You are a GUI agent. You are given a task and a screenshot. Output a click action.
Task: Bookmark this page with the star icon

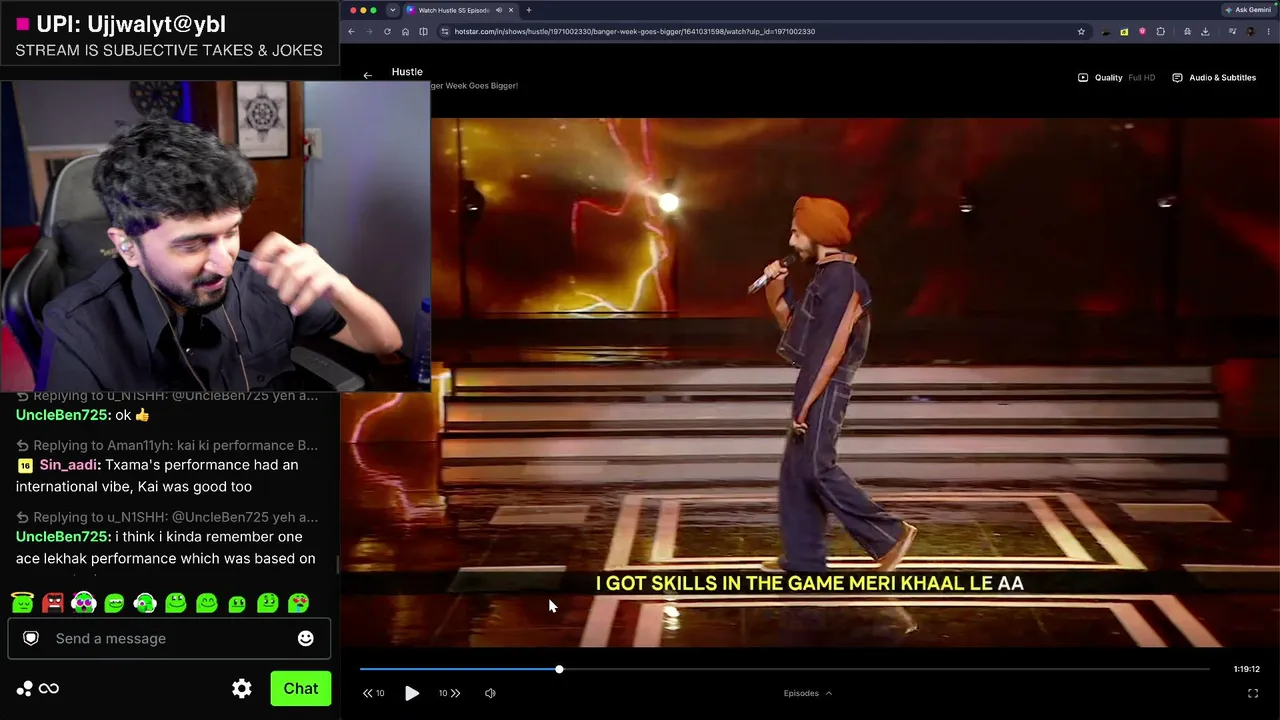point(1081,31)
